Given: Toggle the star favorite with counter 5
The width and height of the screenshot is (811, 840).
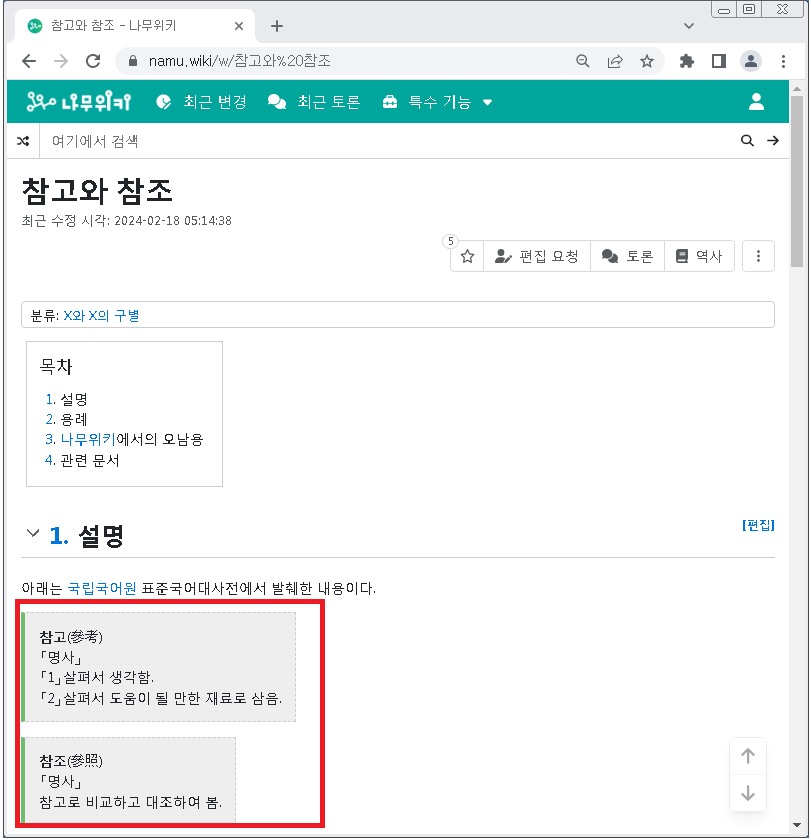Looking at the screenshot, I should pos(466,256).
